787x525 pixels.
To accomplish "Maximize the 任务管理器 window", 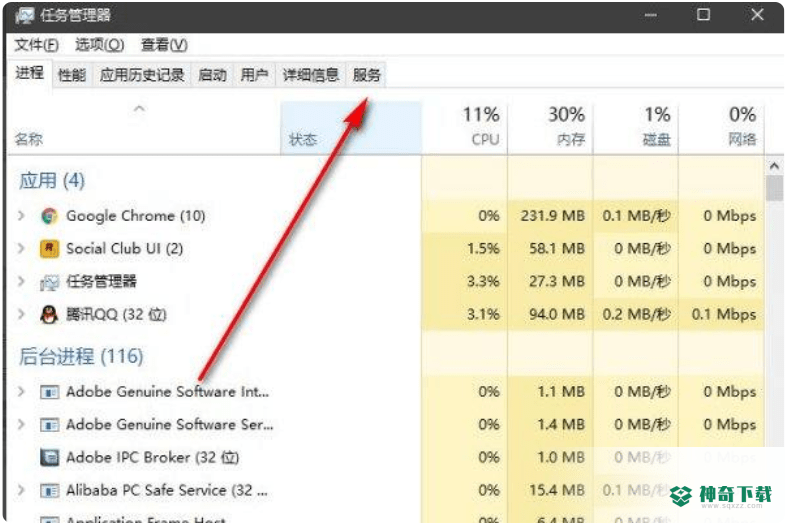I will point(703,15).
